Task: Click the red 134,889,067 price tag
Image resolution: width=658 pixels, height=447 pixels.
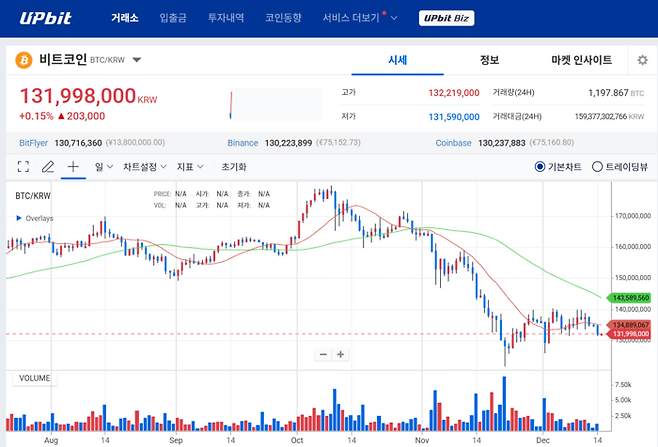Action: click(x=628, y=325)
